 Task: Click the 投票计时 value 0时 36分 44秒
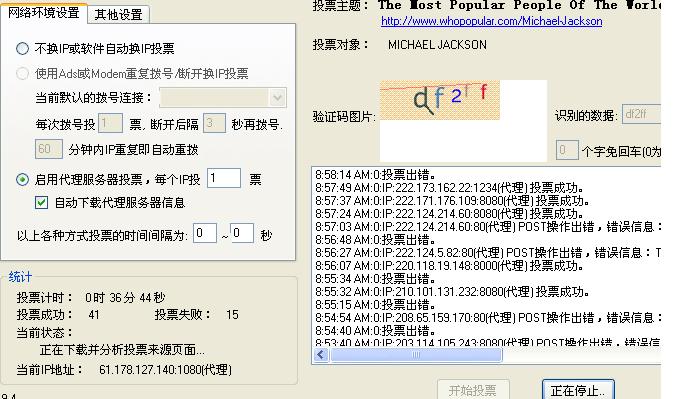click(x=125, y=298)
